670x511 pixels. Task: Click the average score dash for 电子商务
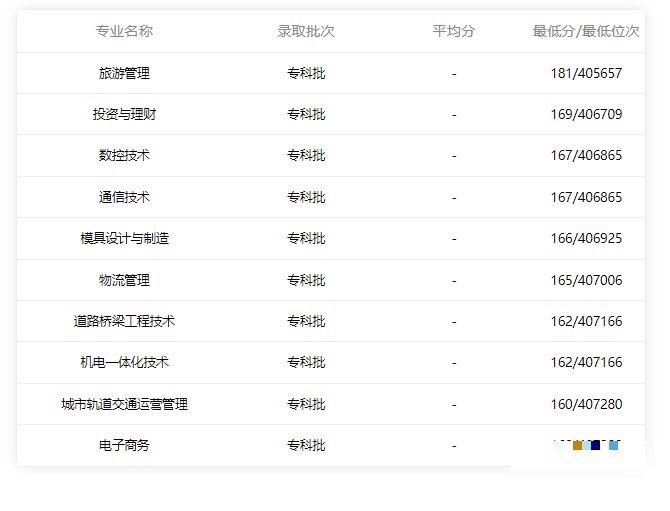[x=454, y=446]
